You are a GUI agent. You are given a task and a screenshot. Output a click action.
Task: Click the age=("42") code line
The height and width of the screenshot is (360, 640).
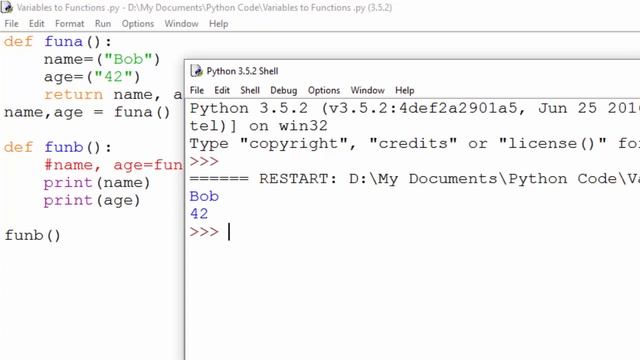coord(92,77)
